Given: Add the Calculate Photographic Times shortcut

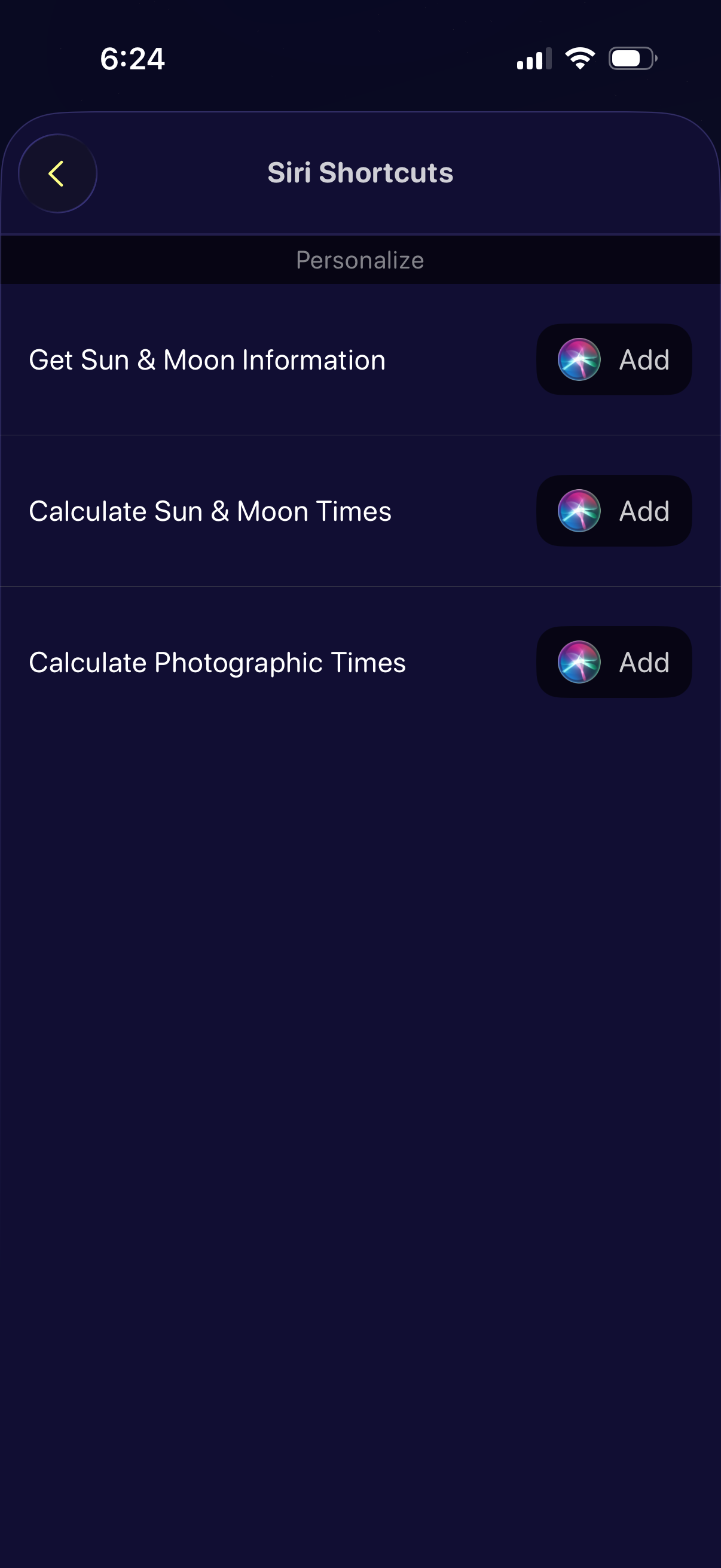Looking at the screenshot, I should click(644, 662).
